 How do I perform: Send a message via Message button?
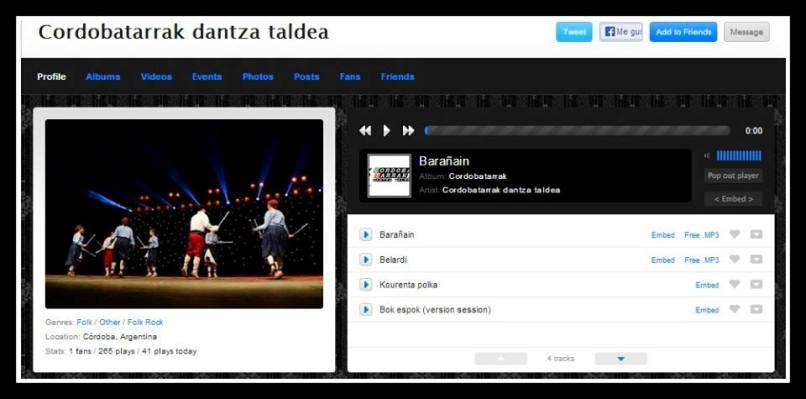pyautogui.click(x=746, y=32)
